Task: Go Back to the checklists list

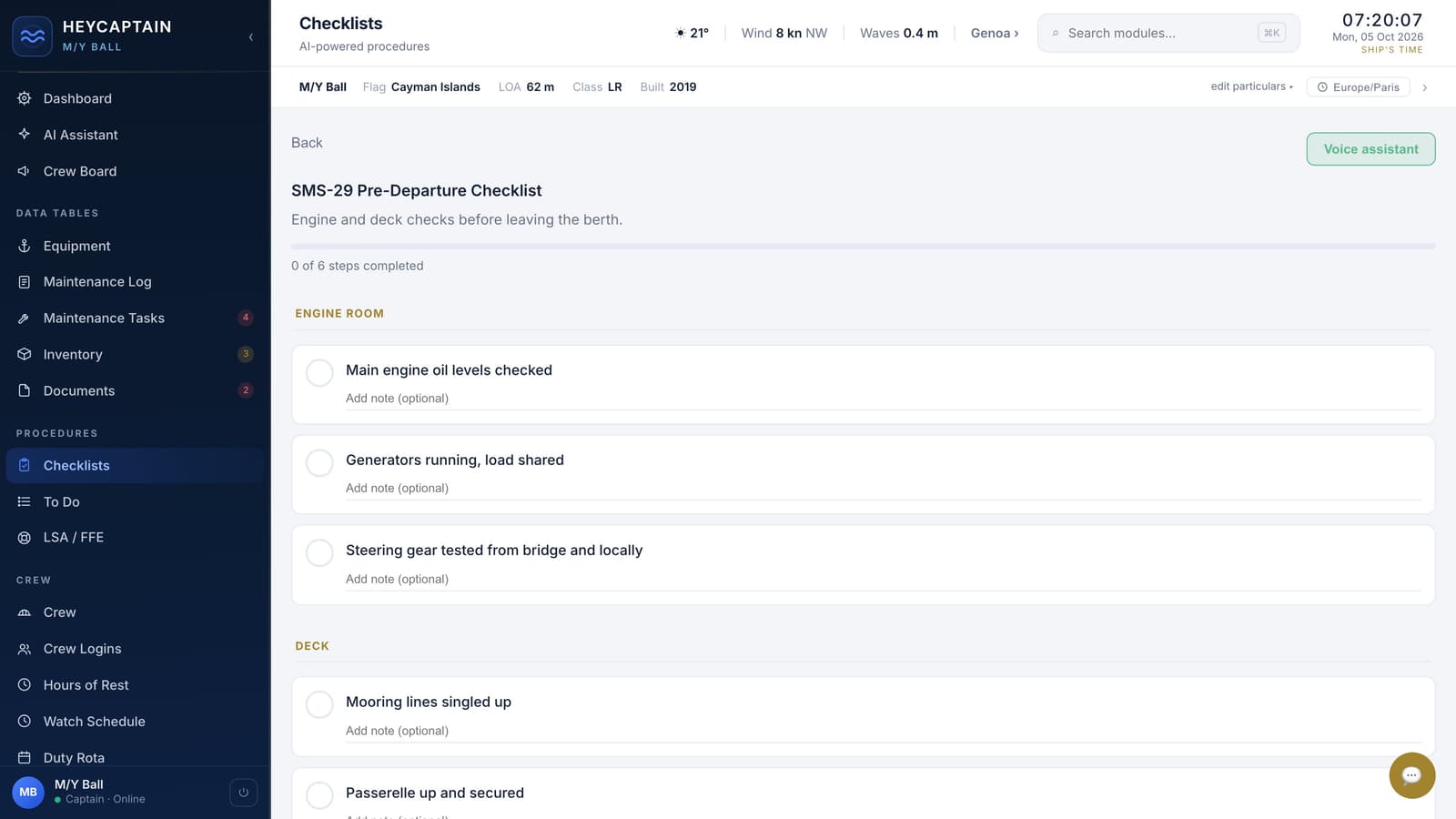Action: (x=307, y=143)
